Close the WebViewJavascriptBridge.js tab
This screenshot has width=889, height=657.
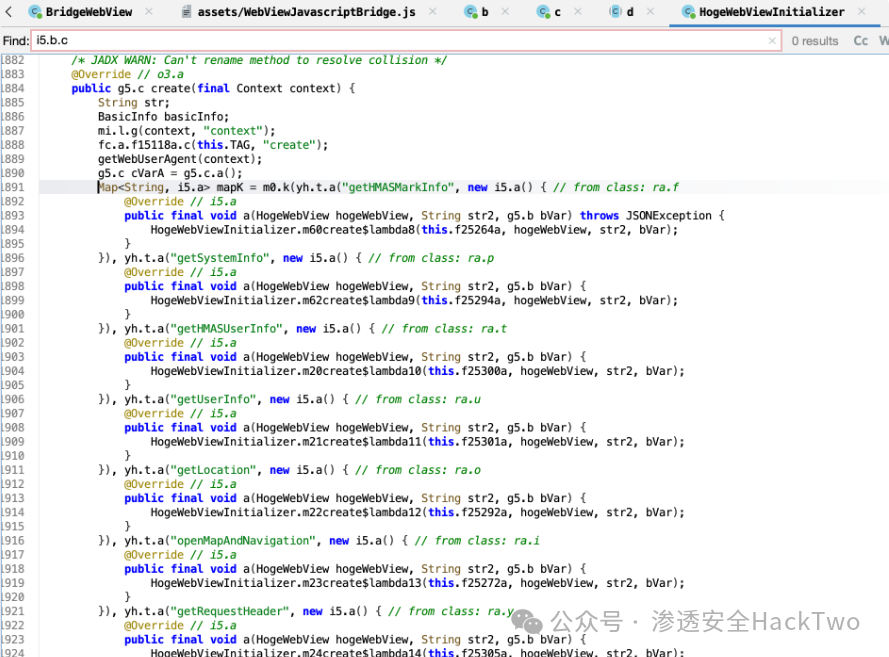pos(433,11)
